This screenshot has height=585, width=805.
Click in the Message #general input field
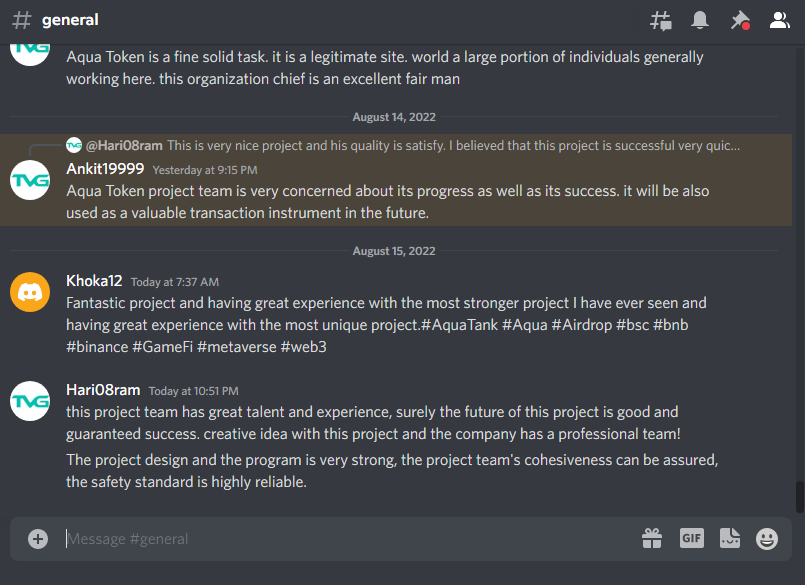(x=349, y=539)
